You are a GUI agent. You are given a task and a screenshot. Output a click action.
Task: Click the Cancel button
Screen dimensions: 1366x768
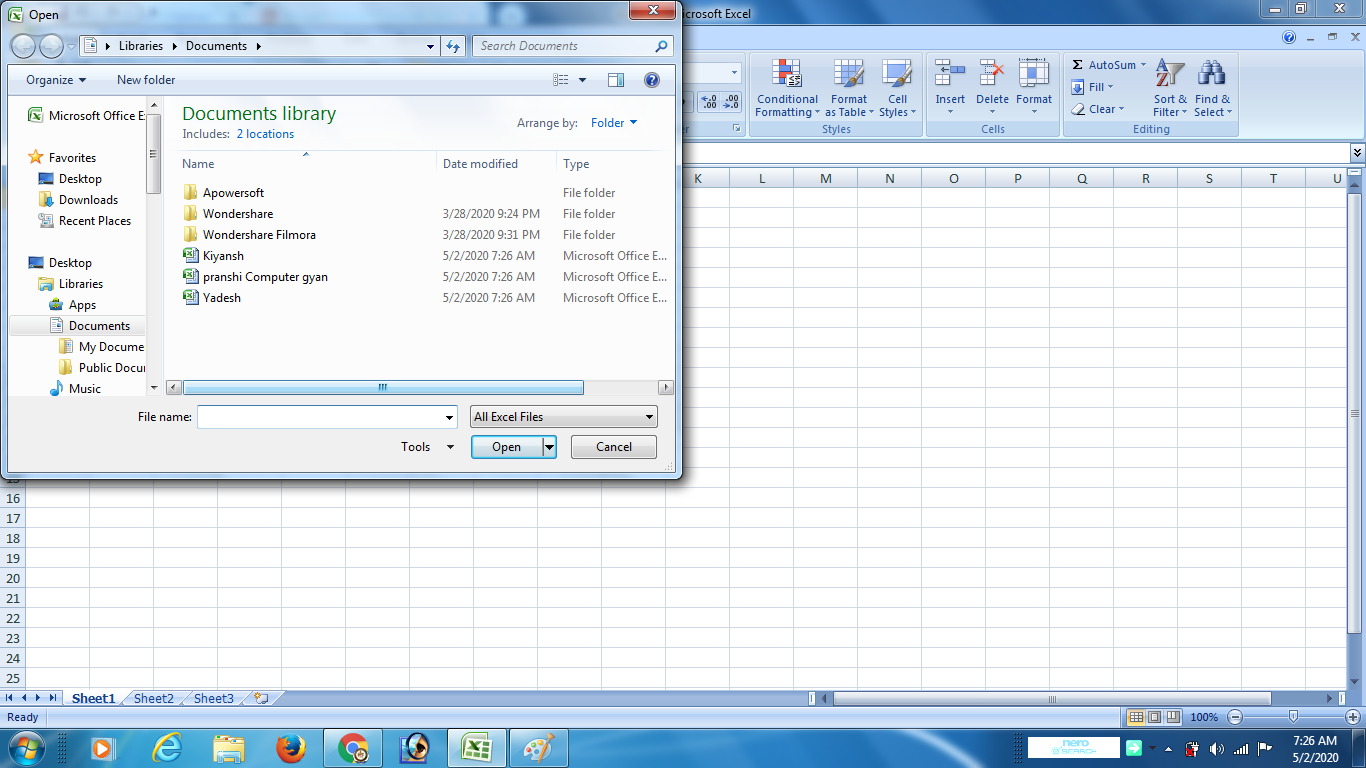point(614,447)
